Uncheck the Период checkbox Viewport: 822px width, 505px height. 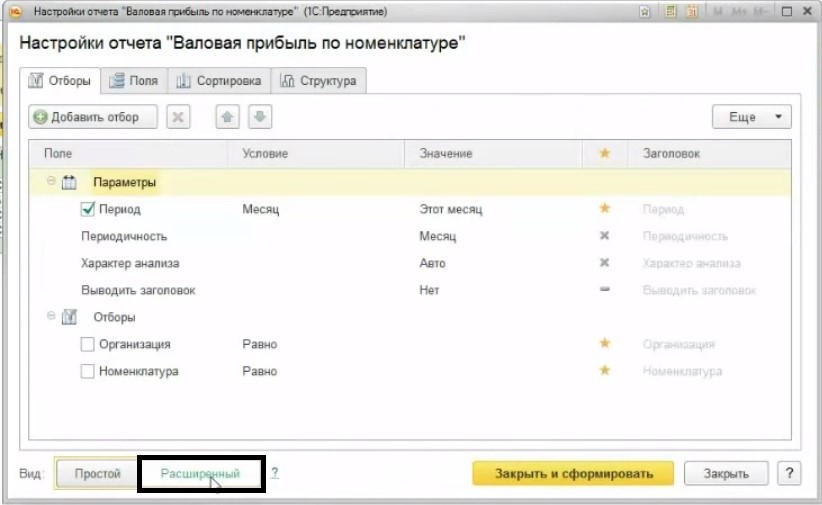[87, 210]
